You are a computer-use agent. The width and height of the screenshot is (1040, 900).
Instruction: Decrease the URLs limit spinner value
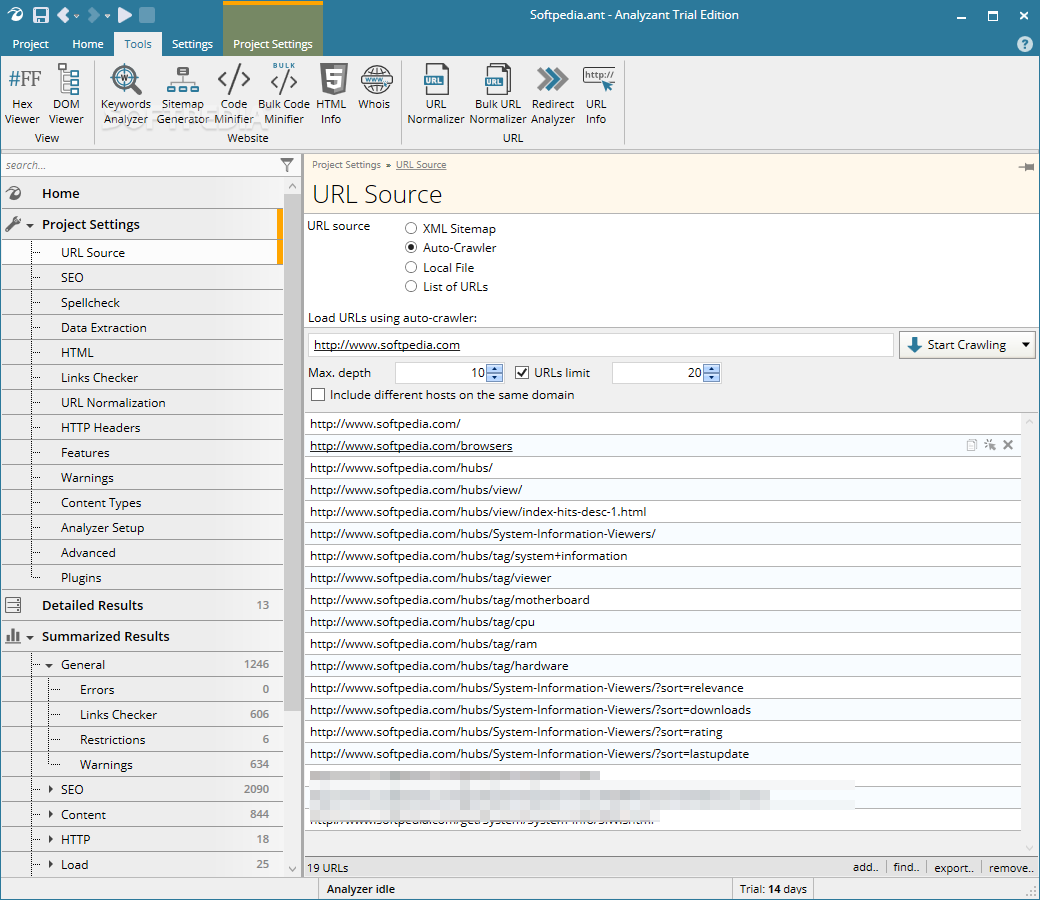(712, 377)
